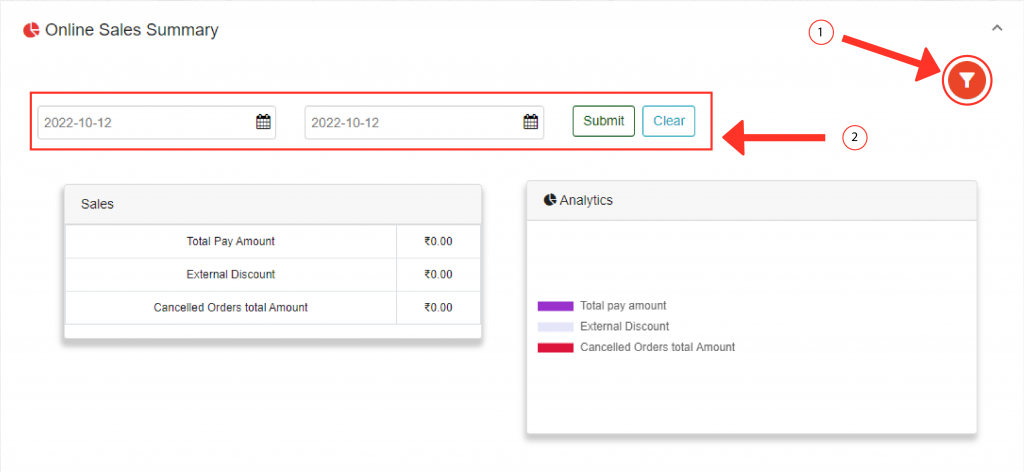Select the Total Pay Amount row label
1024x472 pixels.
[230, 241]
